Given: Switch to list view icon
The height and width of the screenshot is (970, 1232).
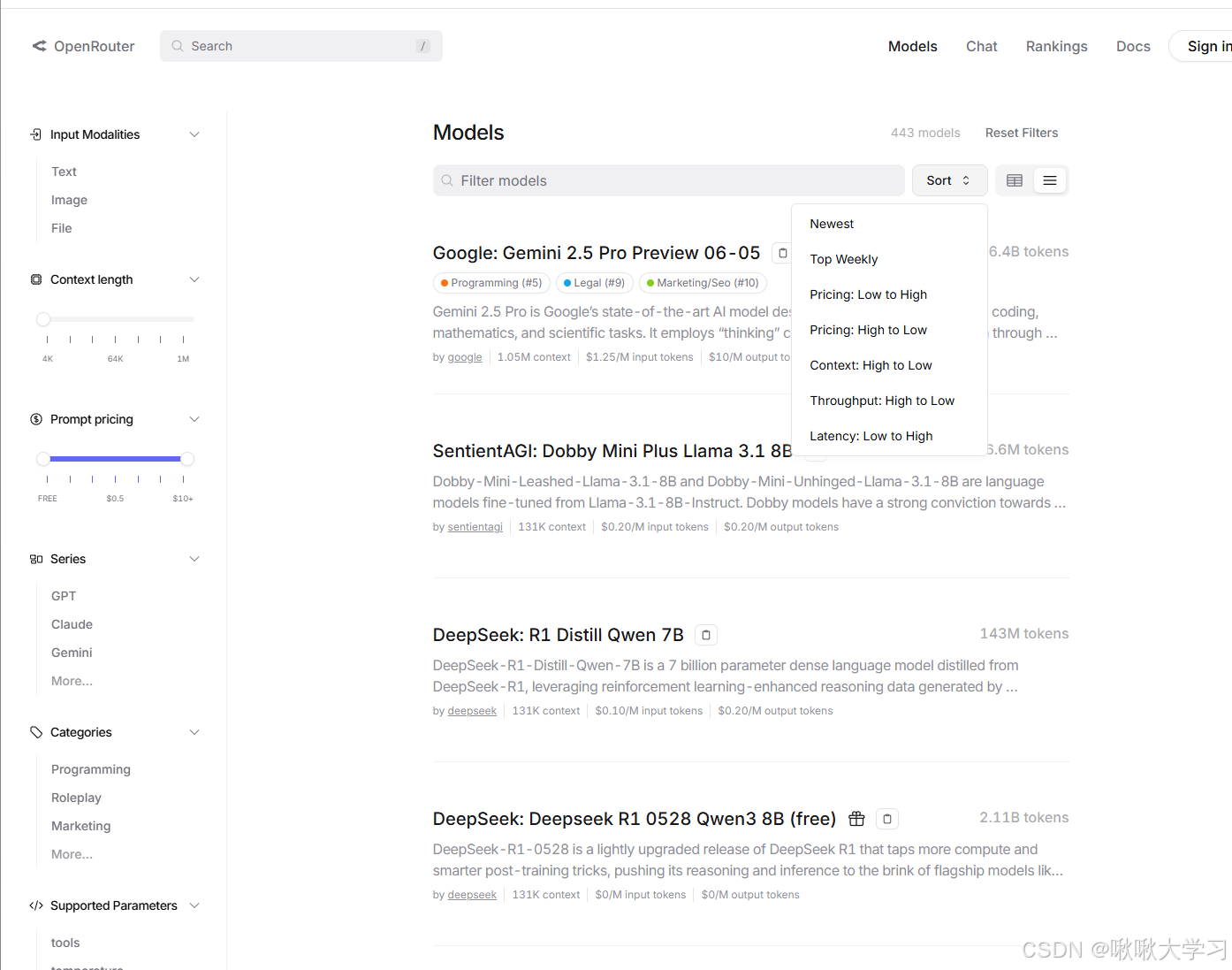Looking at the screenshot, I should pos(1050,180).
